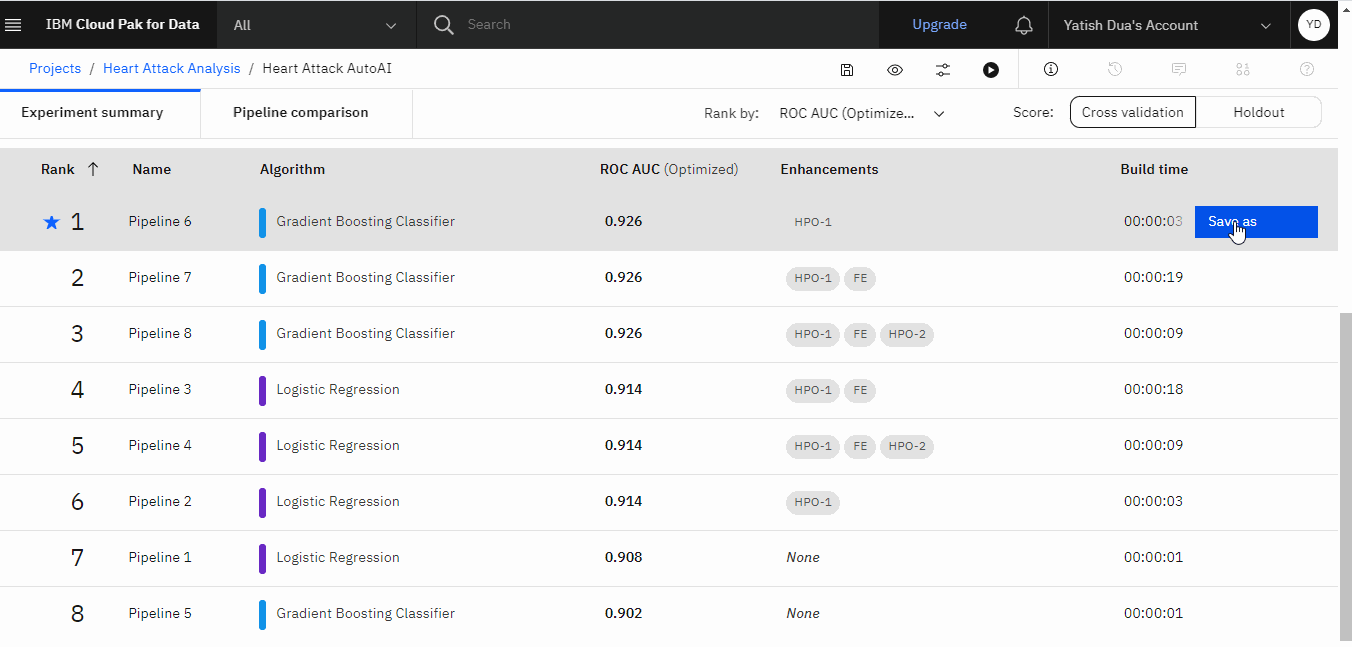Screen dimensions: 1352x647
Task: Click the data assets icon in toolbar
Action: 1243,69
